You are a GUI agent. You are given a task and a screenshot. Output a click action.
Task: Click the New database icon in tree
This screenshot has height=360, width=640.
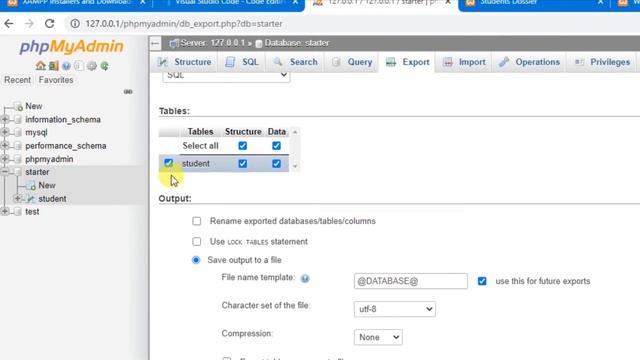[x=18, y=107]
